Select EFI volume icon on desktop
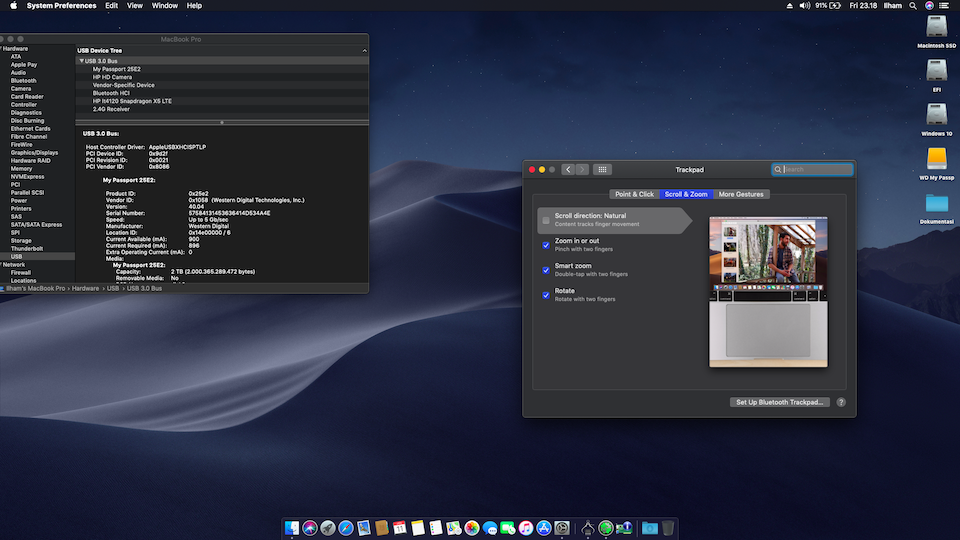960x540 pixels. [936, 72]
